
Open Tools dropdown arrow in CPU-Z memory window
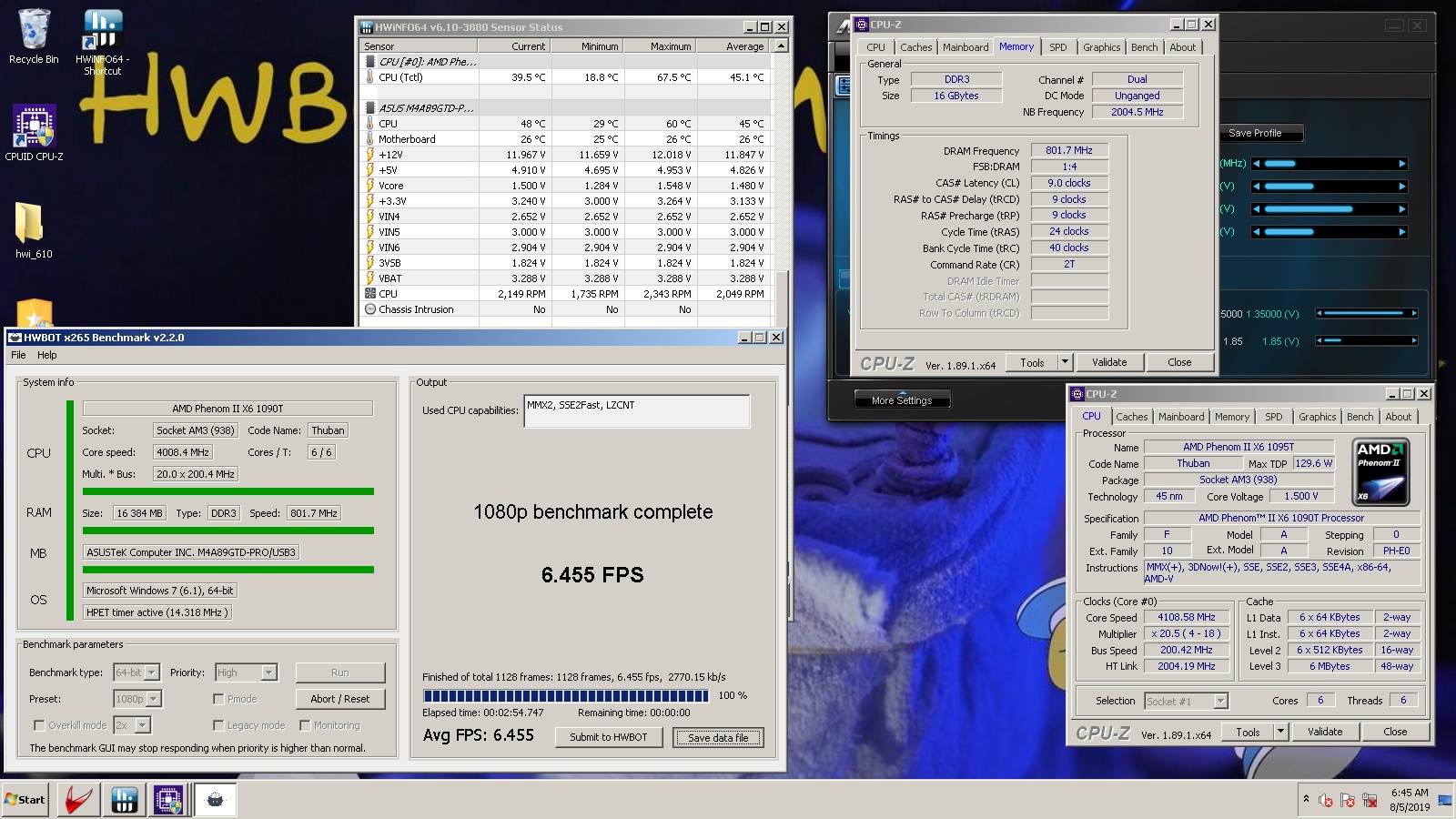pos(1065,362)
